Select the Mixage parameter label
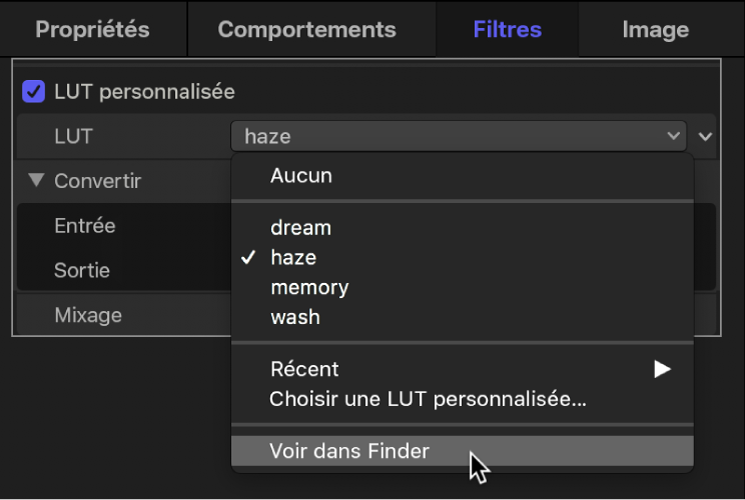745x500 pixels. pyautogui.click(x=88, y=315)
